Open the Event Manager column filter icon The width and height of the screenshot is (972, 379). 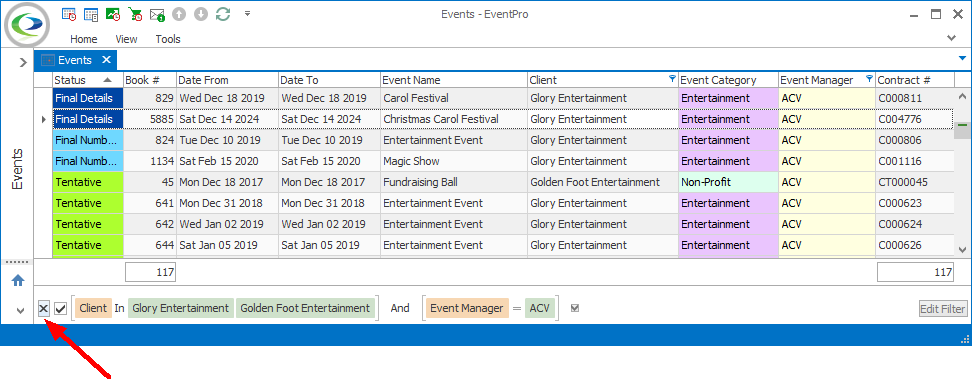[x=869, y=79]
